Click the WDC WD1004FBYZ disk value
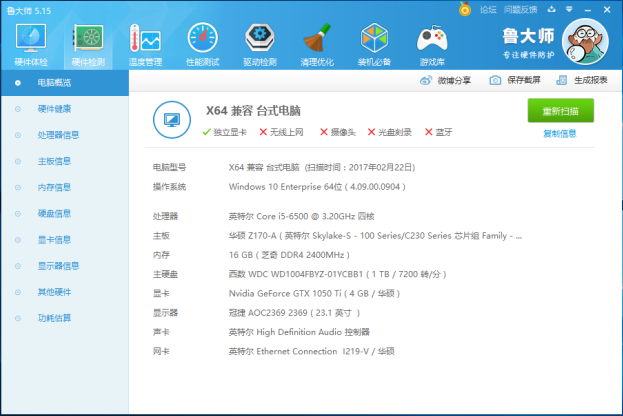 (338, 274)
